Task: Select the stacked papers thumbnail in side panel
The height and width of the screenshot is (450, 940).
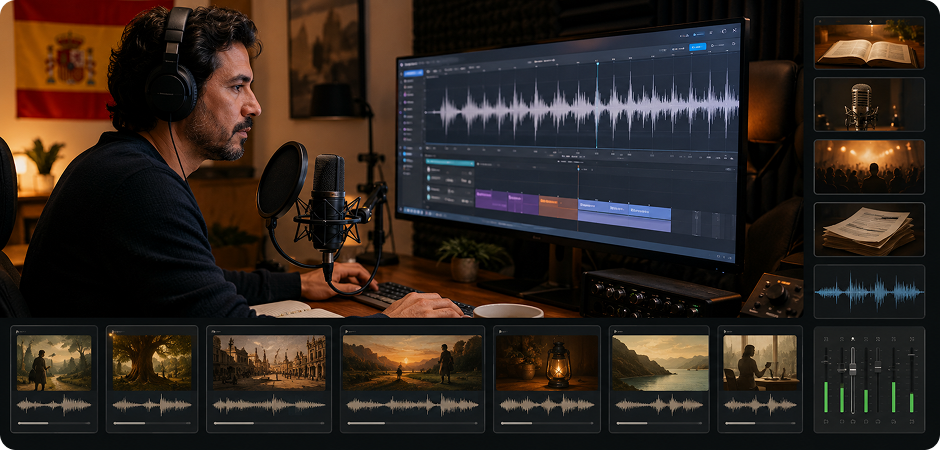Action: pos(869,229)
